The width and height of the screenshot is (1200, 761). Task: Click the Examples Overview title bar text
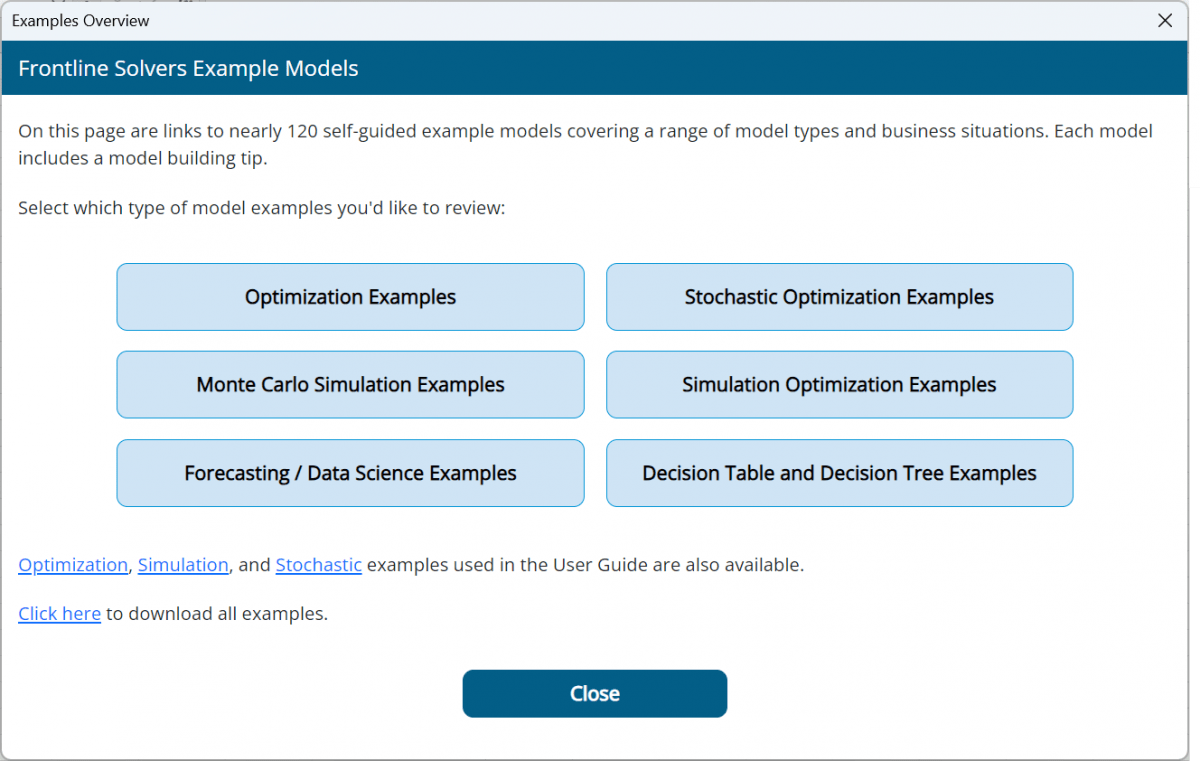pos(81,20)
